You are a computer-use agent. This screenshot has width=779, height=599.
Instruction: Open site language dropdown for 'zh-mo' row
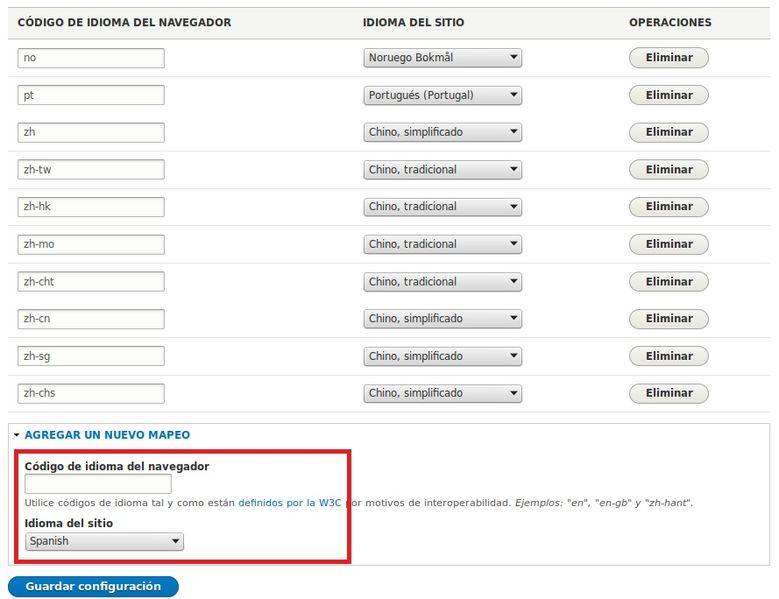pos(443,244)
